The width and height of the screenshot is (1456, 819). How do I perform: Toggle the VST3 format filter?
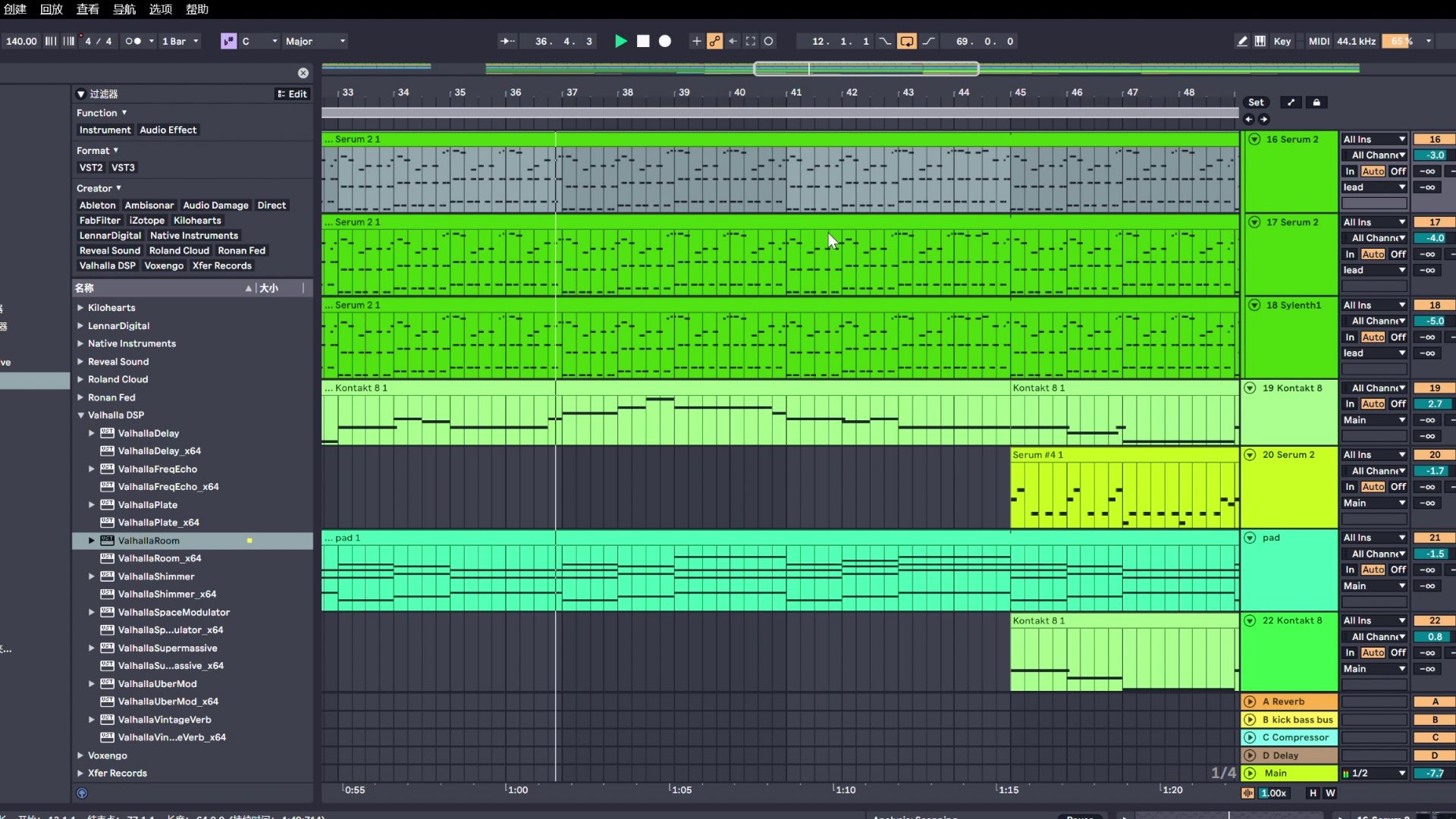point(123,168)
